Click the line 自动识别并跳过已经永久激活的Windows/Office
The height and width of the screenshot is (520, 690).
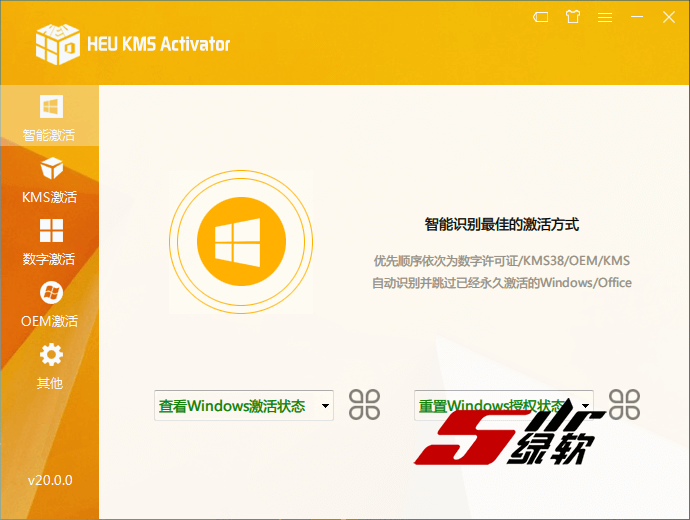coord(502,282)
